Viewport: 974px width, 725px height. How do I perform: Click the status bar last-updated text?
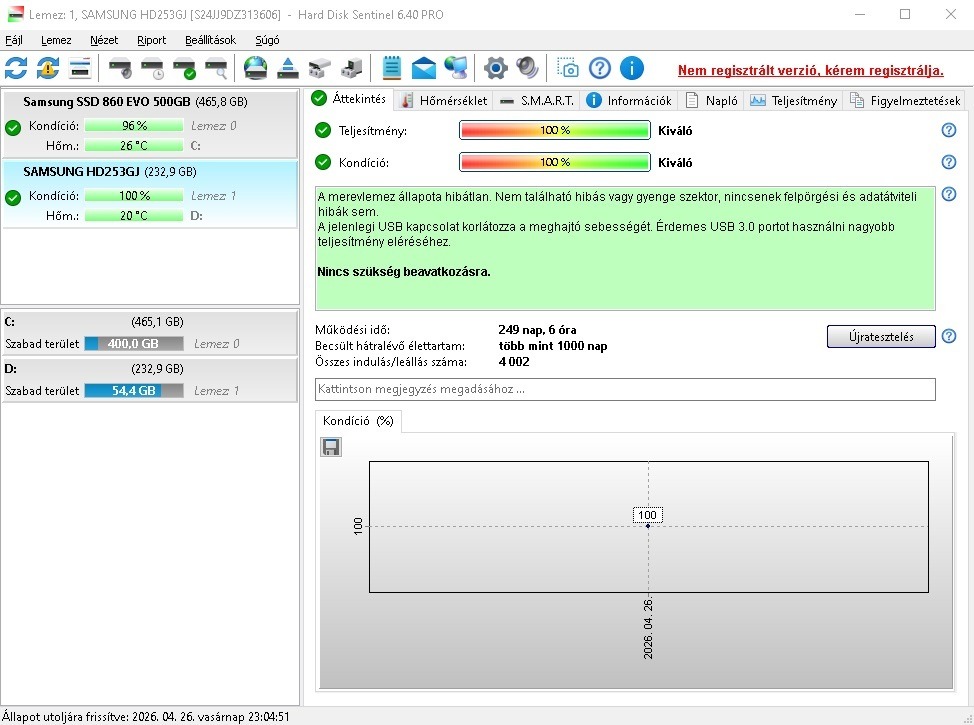click(x=146, y=716)
